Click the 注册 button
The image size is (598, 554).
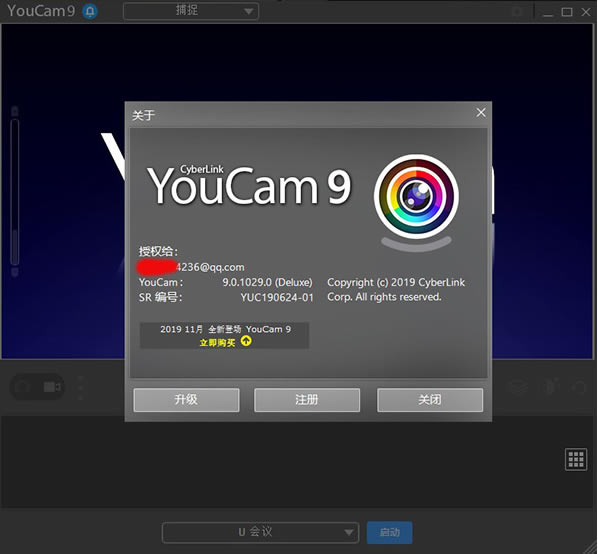[307, 400]
